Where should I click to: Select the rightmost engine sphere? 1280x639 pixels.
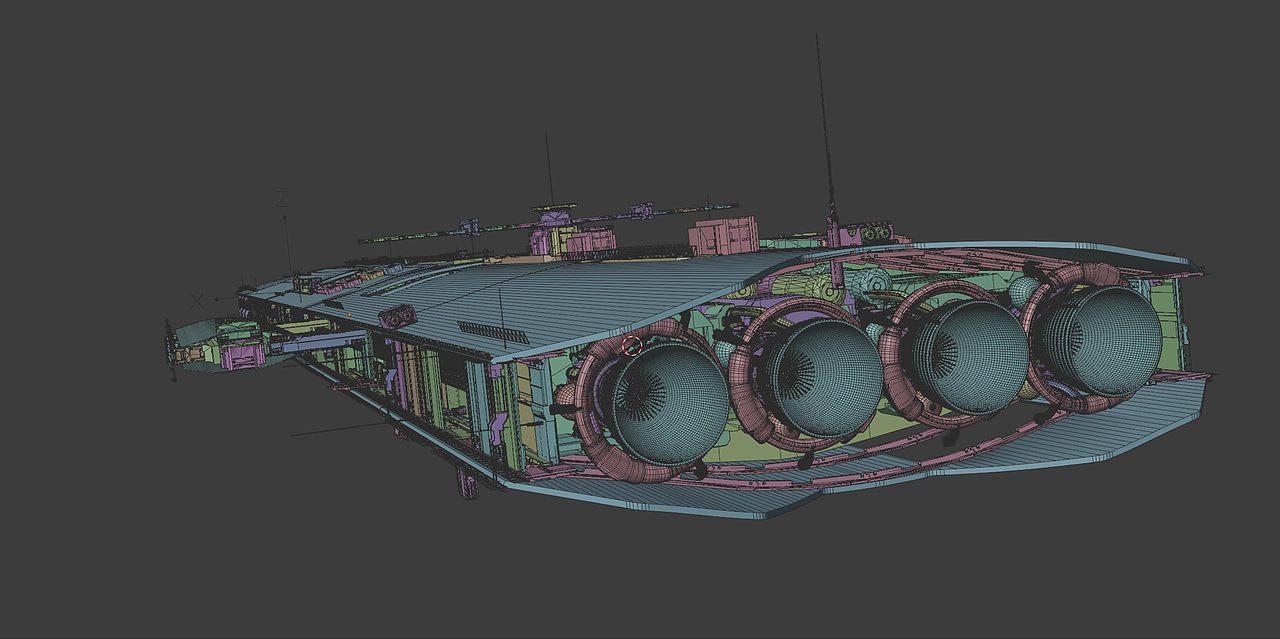[x=1102, y=340]
